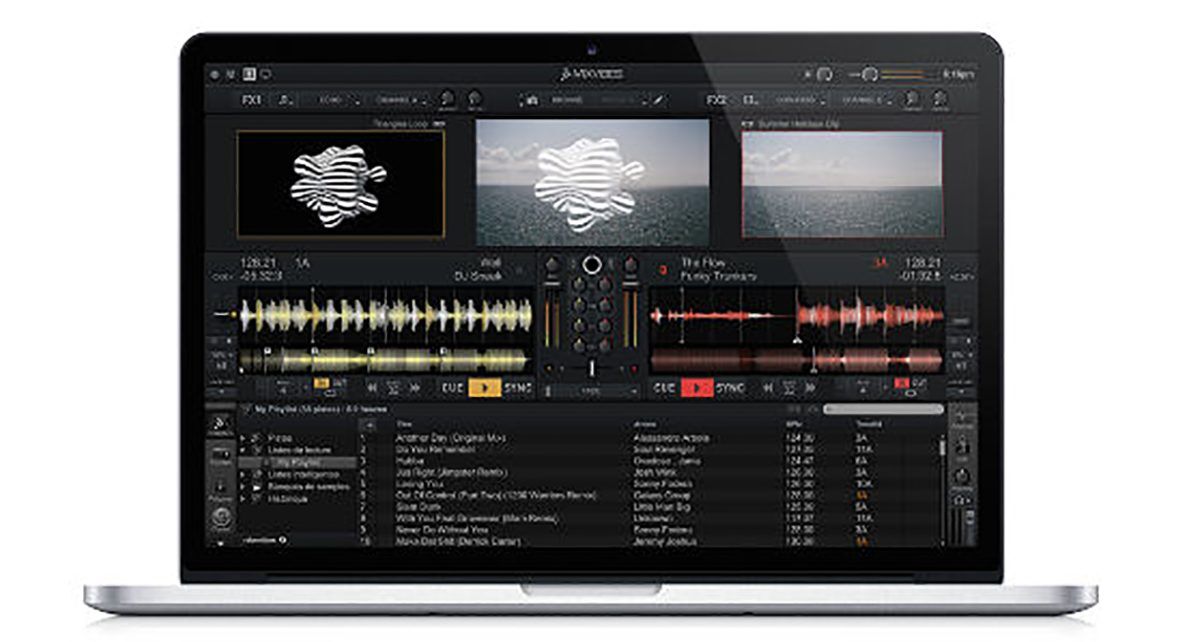The width and height of the screenshot is (1204, 642).
Task: Click the pencil edit icon in the center toolbar
Action: (658, 100)
